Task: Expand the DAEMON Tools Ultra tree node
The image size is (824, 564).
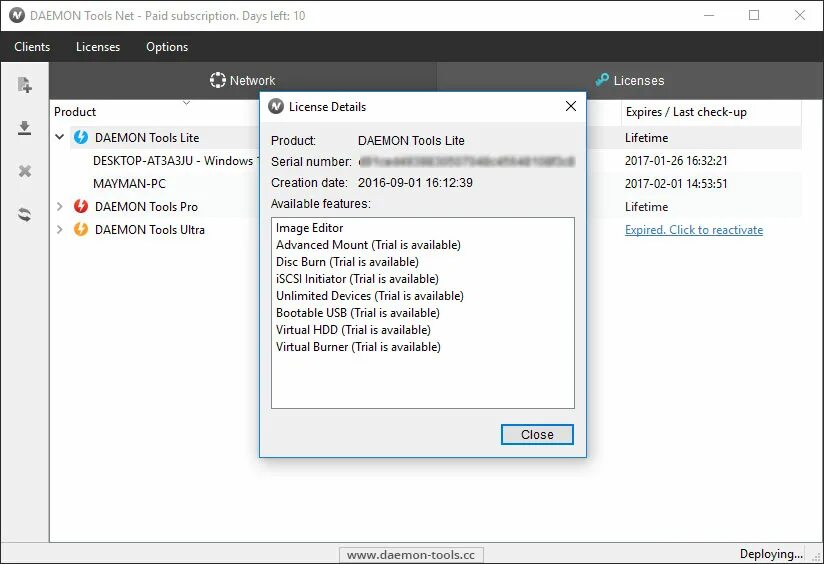Action: pos(60,229)
